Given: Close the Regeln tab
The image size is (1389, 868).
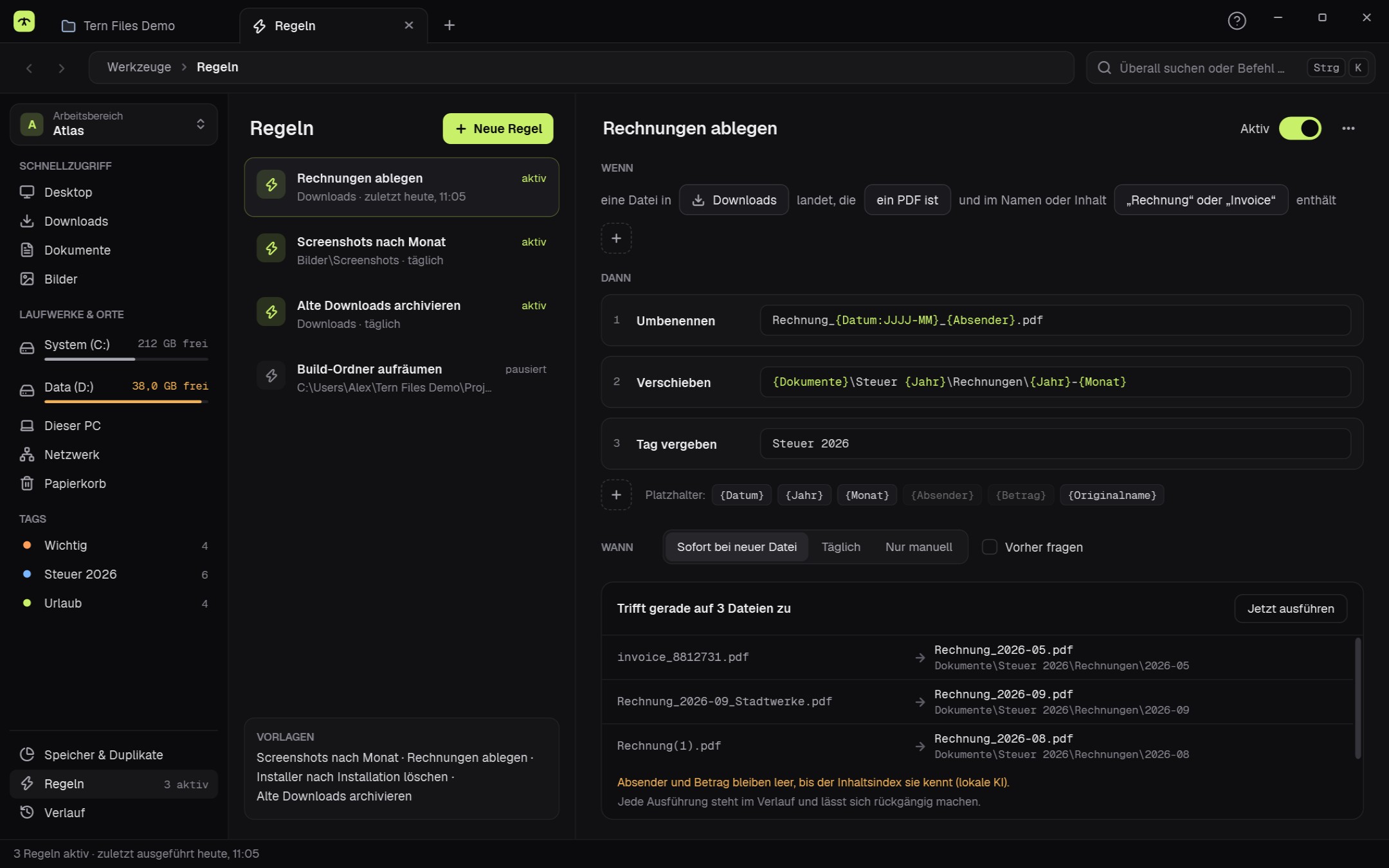Looking at the screenshot, I should coord(409,25).
